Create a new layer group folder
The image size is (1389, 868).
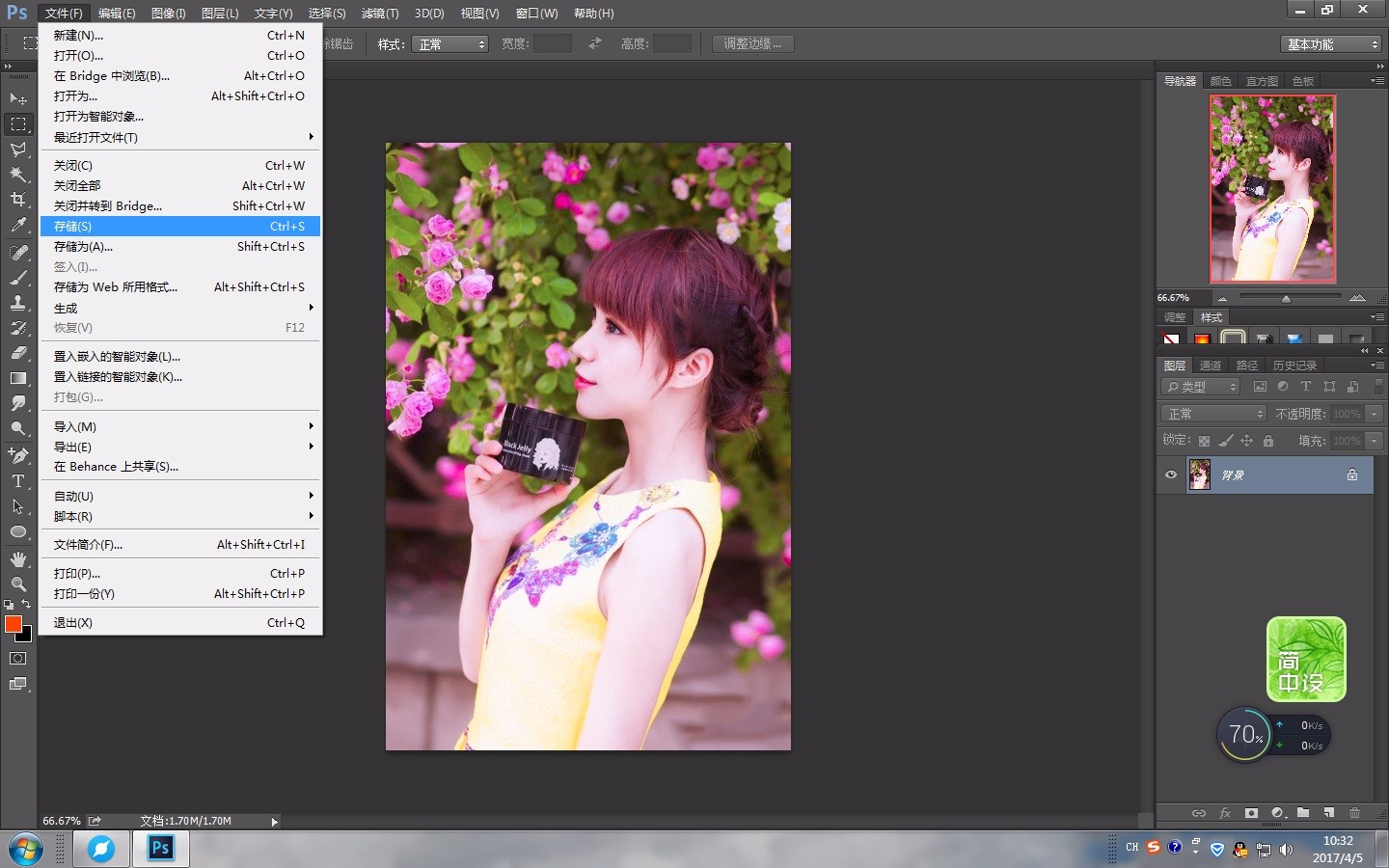coord(1303,813)
